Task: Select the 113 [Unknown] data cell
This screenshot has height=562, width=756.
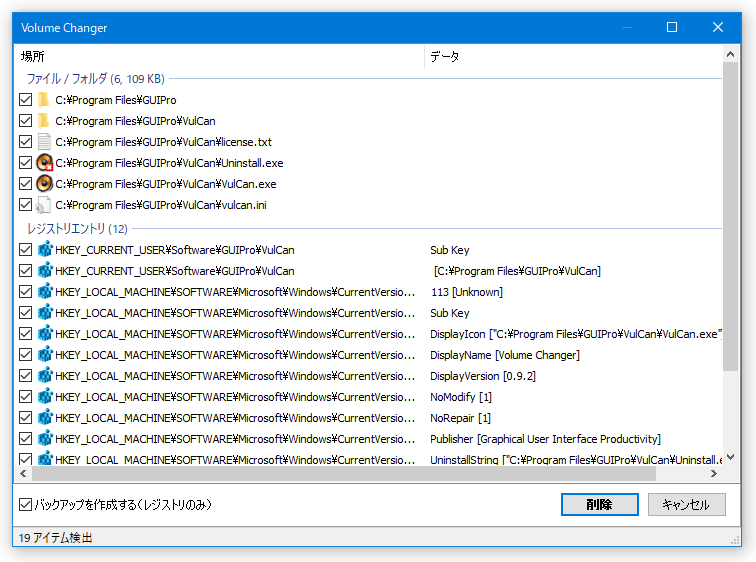Action: [467, 292]
